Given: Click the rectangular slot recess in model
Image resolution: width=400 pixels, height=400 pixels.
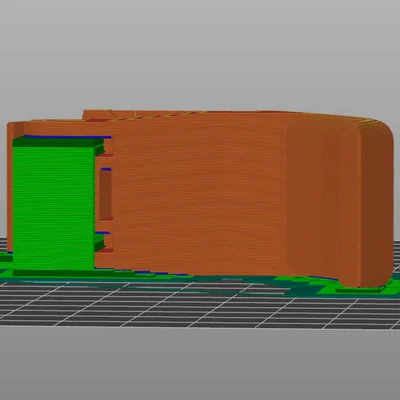Looking at the screenshot, I should tap(106, 195).
